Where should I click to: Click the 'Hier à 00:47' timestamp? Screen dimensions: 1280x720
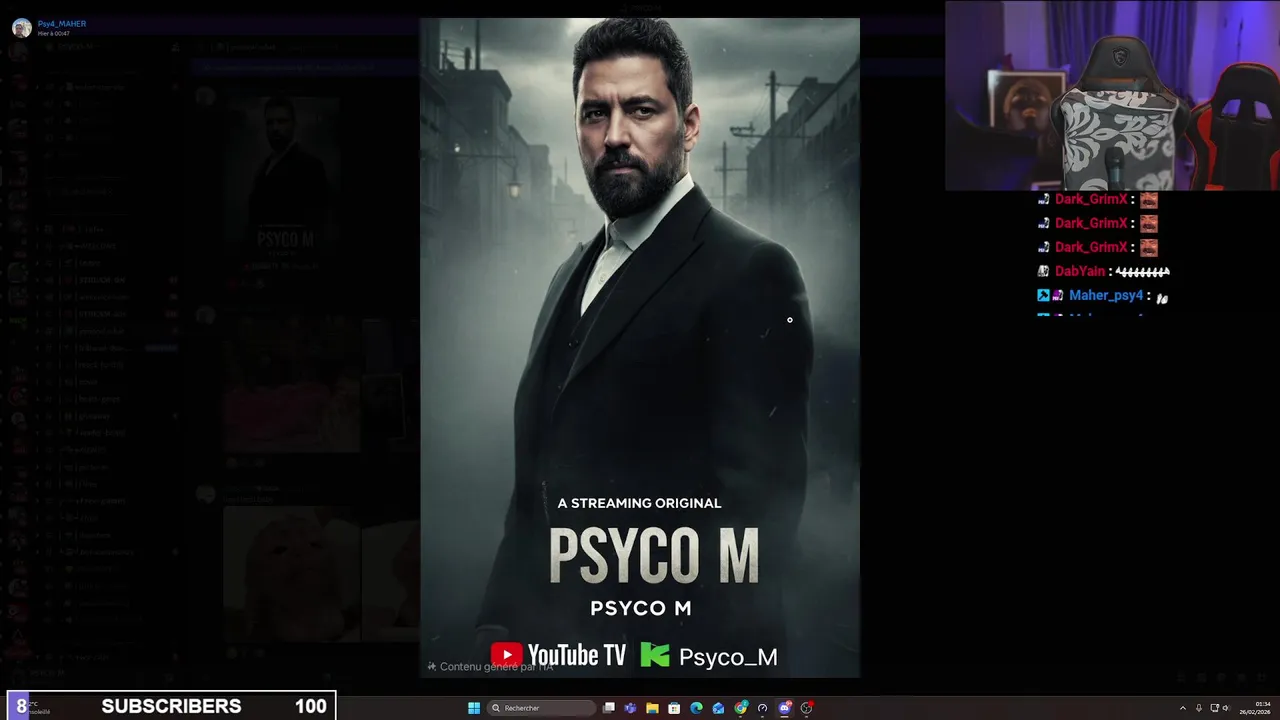point(54,33)
